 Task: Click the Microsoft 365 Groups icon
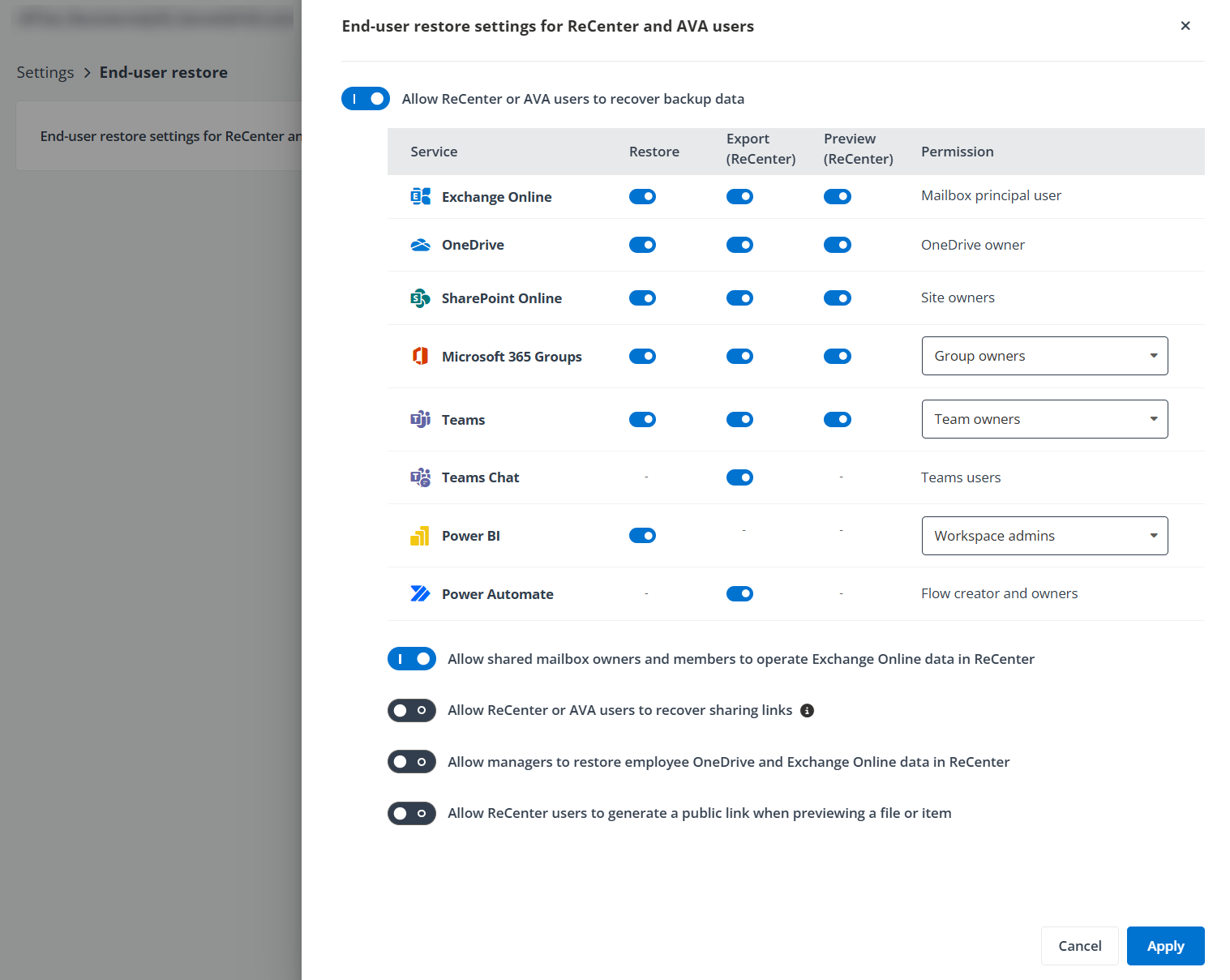tap(421, 356)
